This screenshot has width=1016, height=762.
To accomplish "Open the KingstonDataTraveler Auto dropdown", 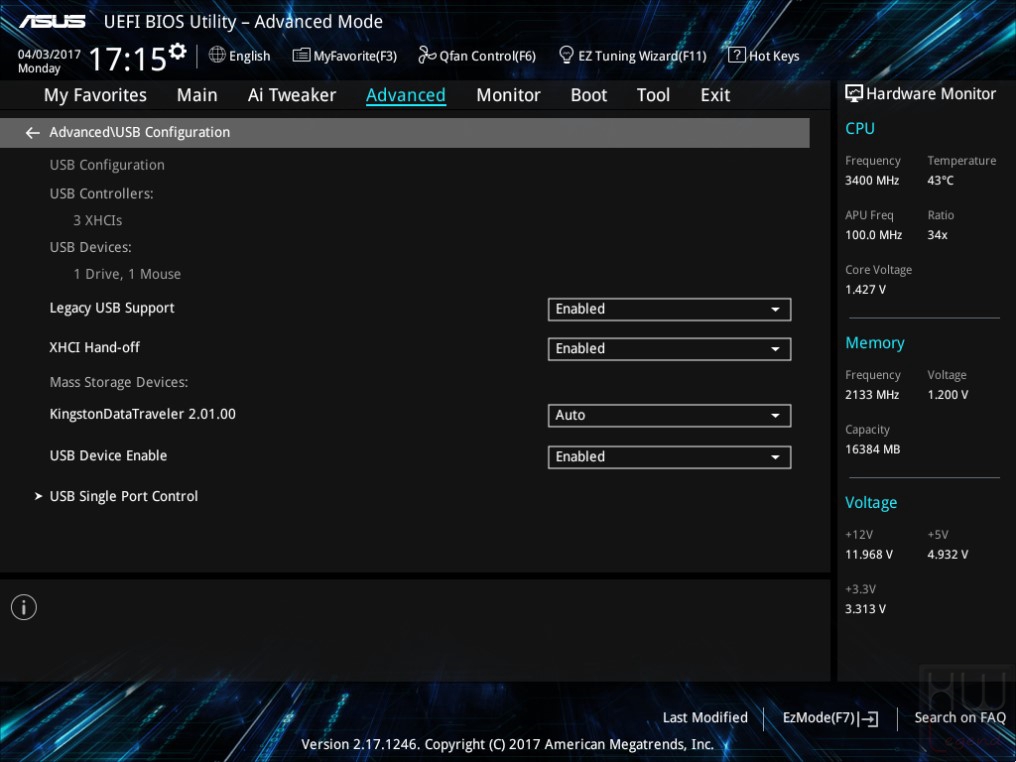I will [669, 415].
